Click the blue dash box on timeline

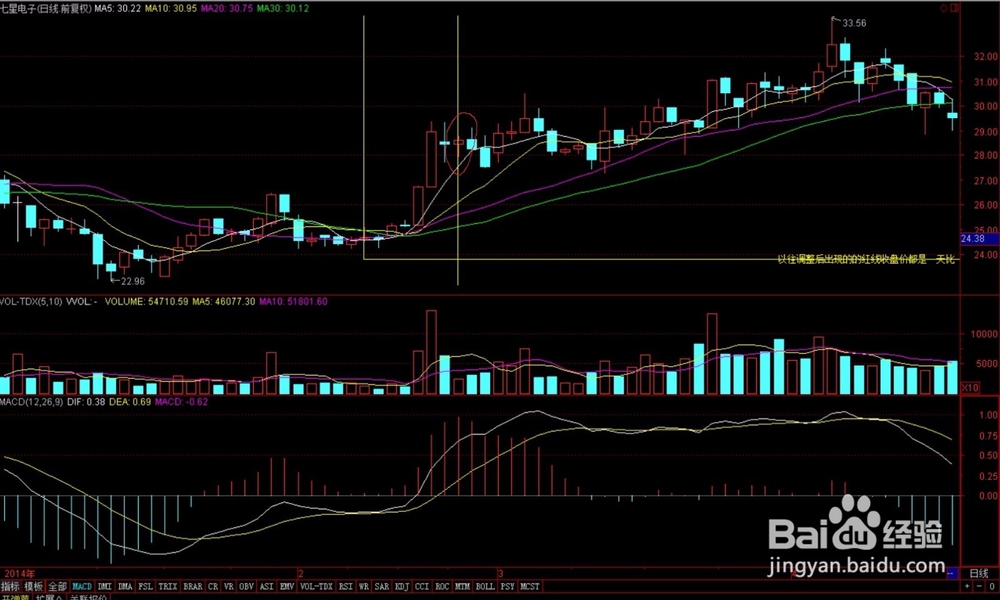(x=953, y=573)
